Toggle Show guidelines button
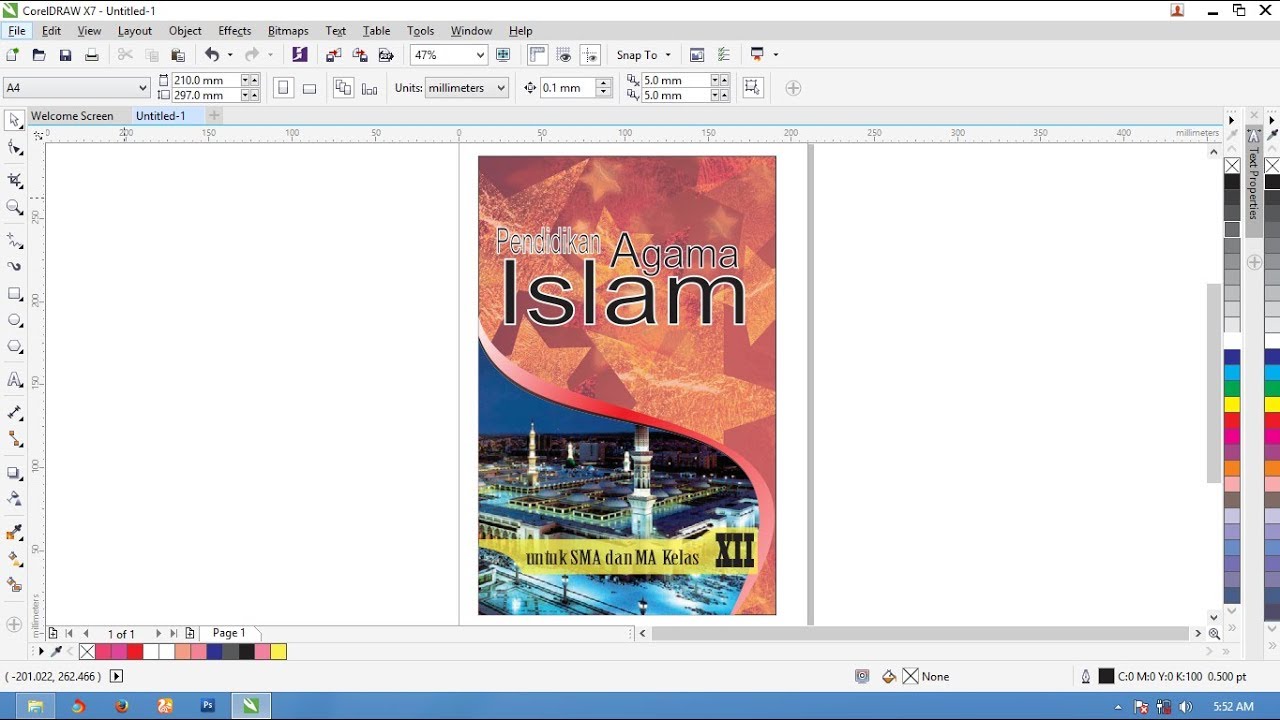 590,55
